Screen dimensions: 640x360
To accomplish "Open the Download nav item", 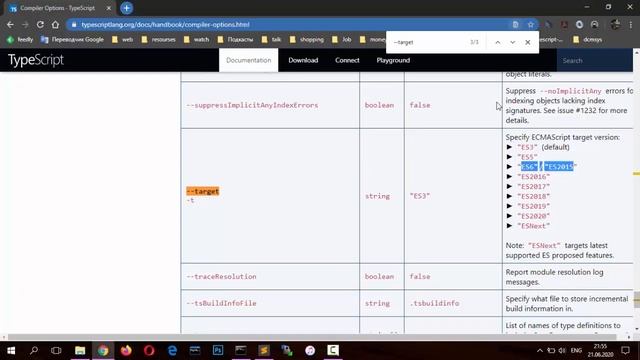I will (303, 60).
